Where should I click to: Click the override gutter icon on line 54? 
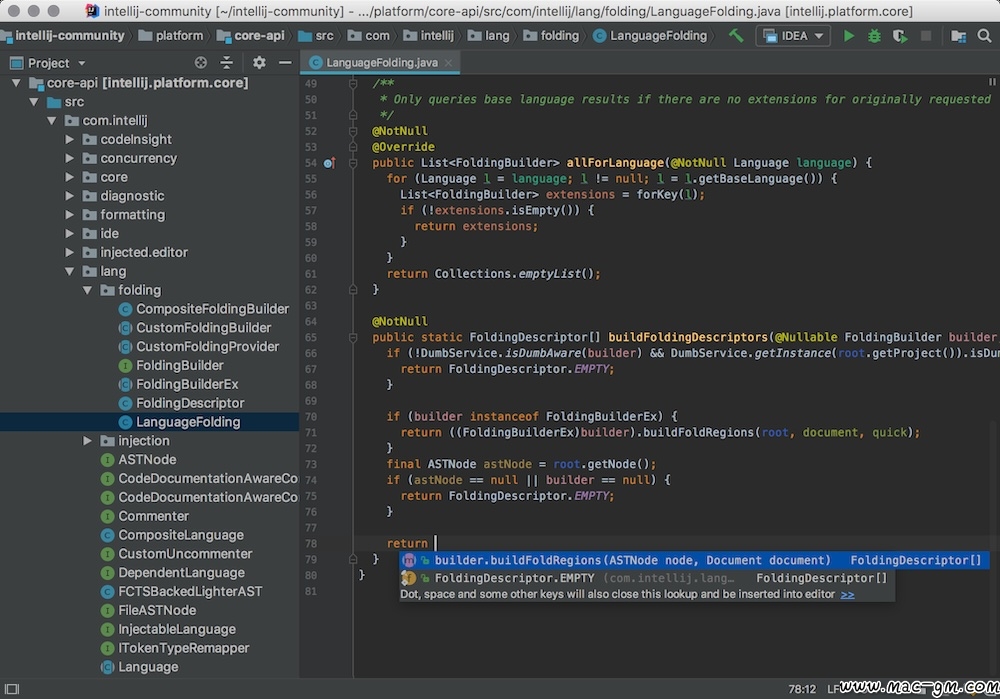click(329, 163)
